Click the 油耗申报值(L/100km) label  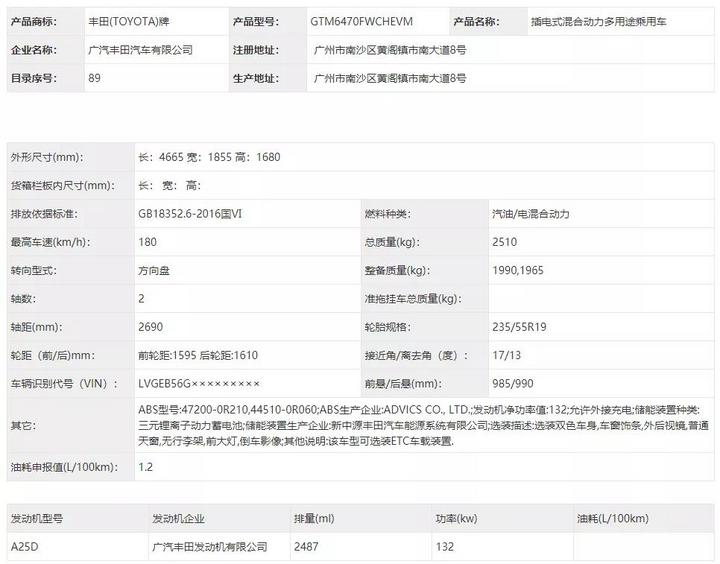click(x=64, y=467)
